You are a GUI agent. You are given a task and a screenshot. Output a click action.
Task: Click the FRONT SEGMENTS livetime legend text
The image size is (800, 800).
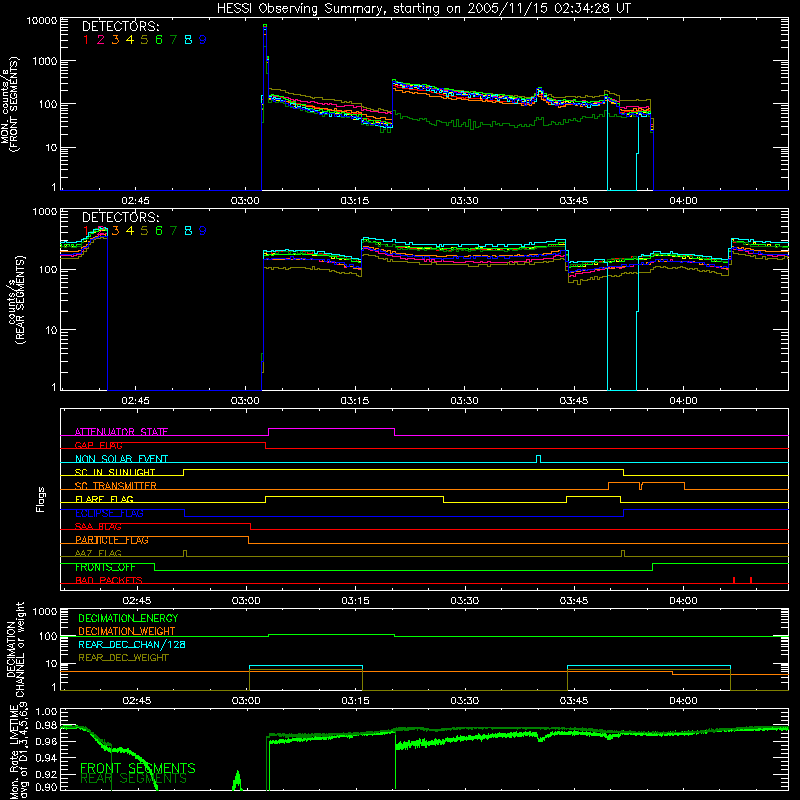[x=138, y=768]
